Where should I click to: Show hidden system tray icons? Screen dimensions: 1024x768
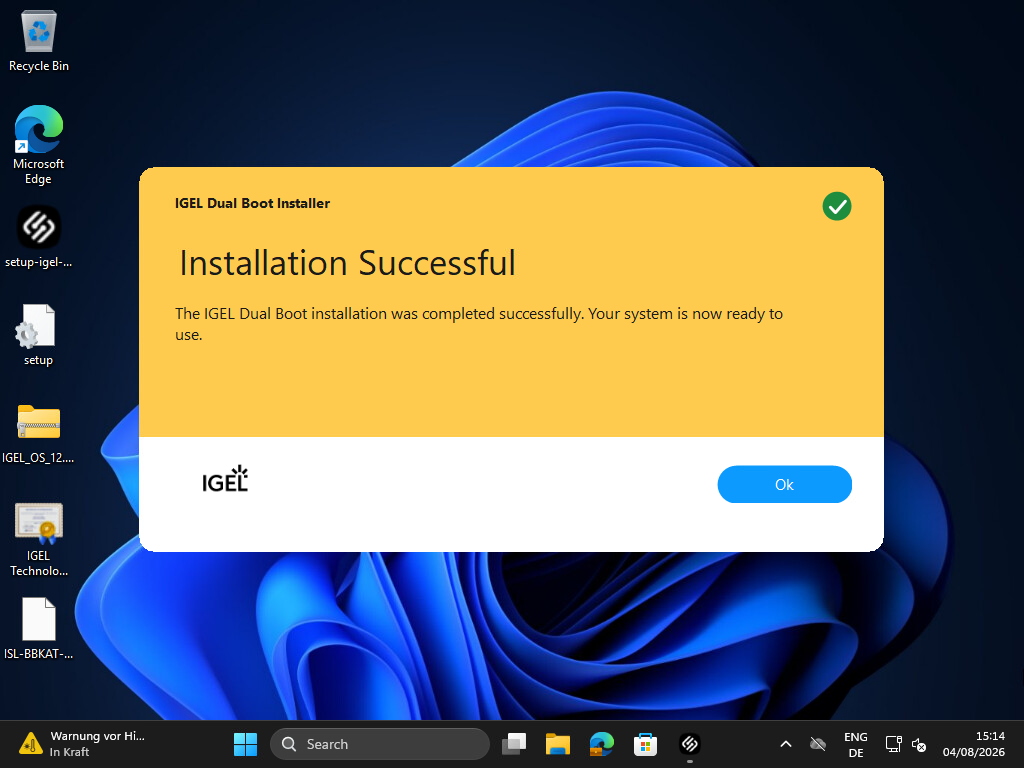tap(786, 744)
